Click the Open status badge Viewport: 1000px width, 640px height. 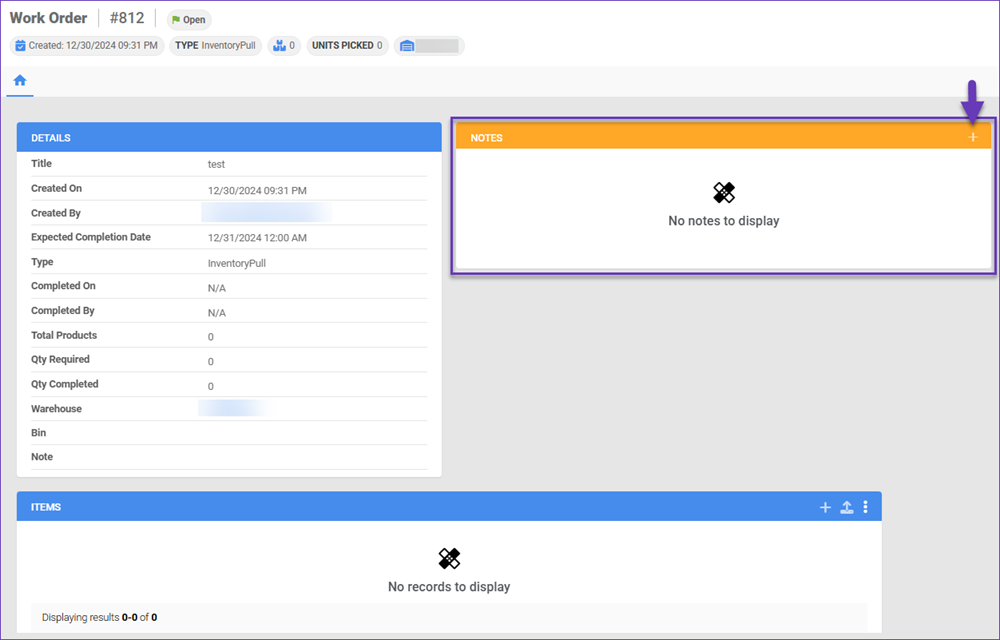(x=188, y=18)
